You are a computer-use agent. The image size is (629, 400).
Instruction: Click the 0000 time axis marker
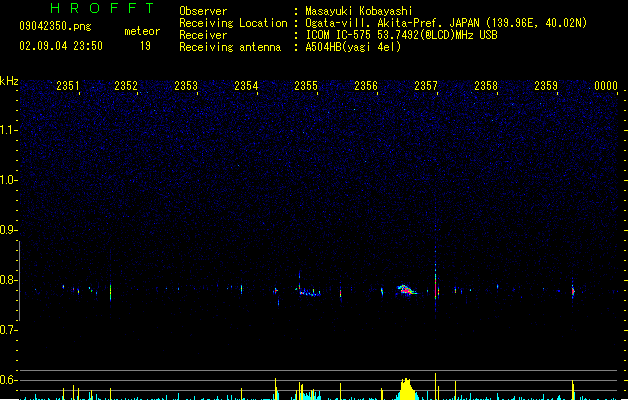(606, 86)
